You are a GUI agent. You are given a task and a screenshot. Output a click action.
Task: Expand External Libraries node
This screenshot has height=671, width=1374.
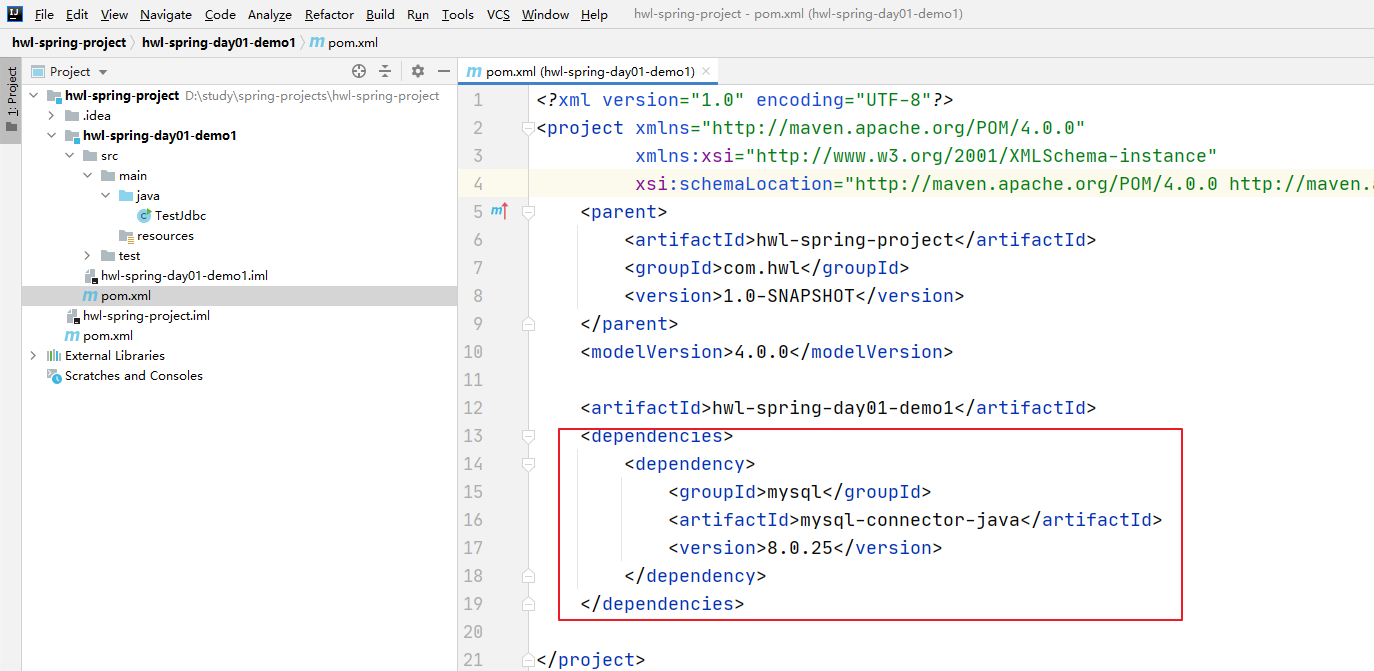coord(33,355)
